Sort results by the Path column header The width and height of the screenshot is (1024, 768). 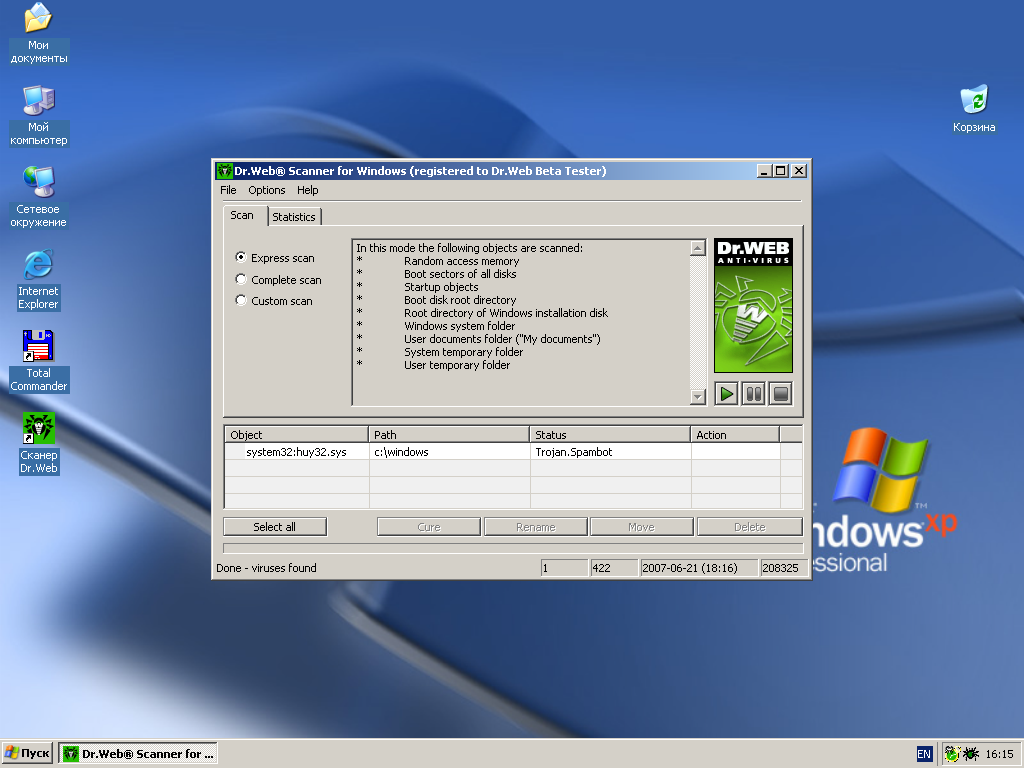[x=449, y=435]
